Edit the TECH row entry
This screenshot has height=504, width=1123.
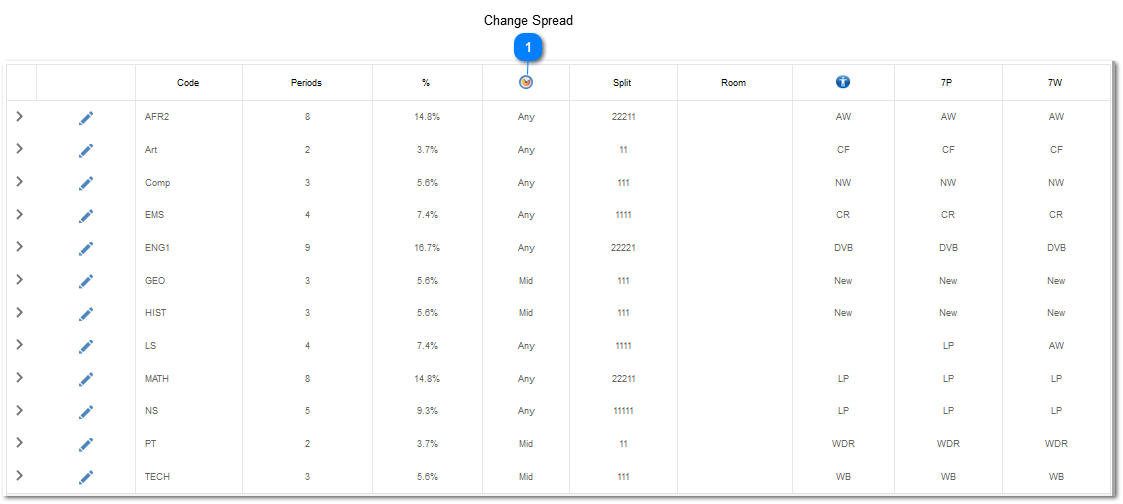click(x=86, y=477)
